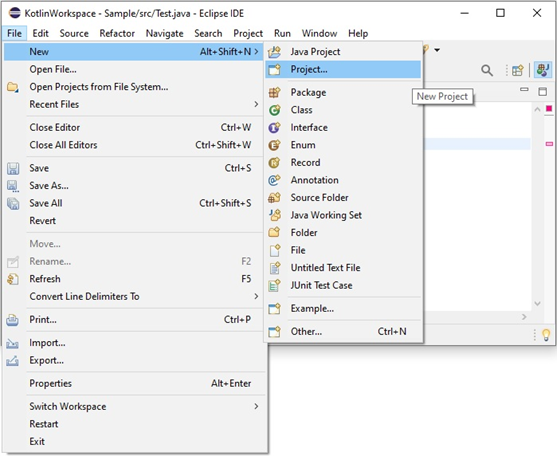Create a new Interface
Image resolution: width=557 pixels, height=456 pixels.
coord(343,127)
